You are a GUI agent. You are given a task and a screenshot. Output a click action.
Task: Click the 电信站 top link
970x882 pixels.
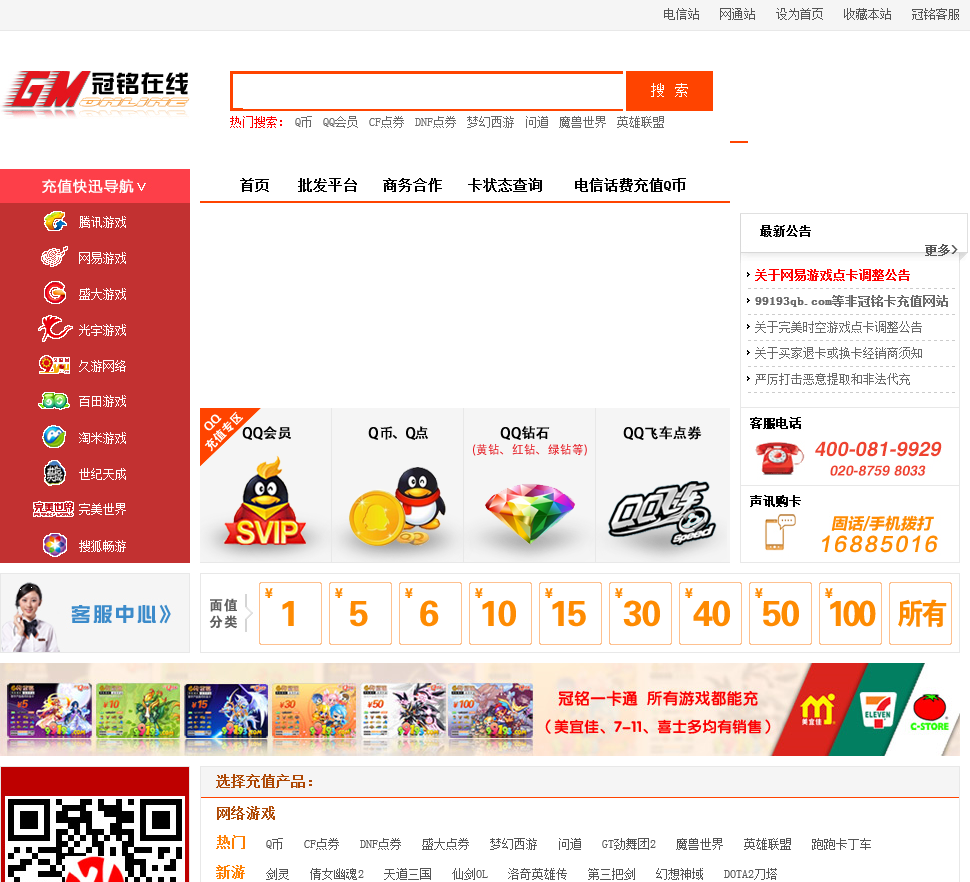[x=681, y=14]
